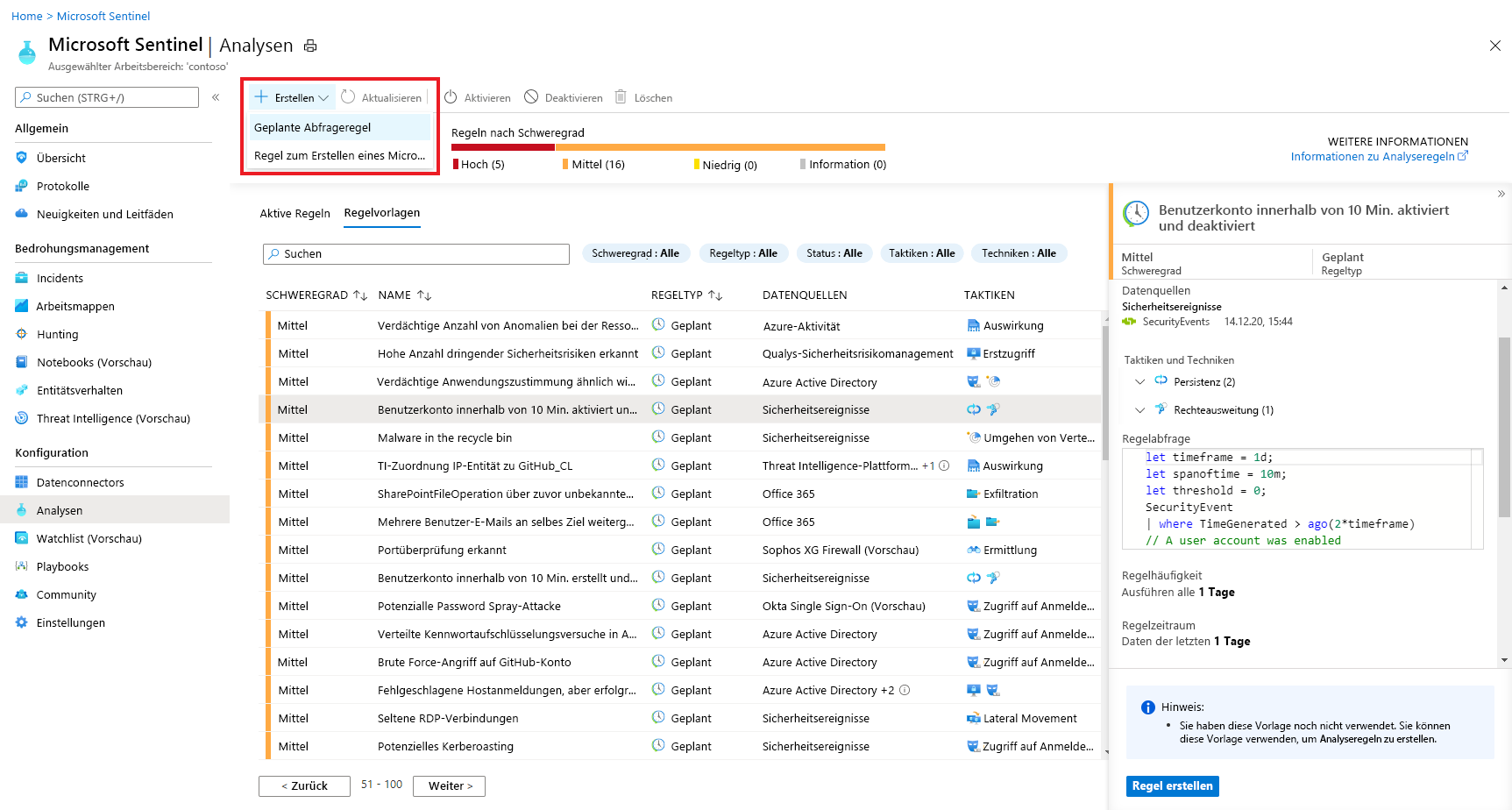Viewport: 1512px width, 810px height.
Task: Open the Schweregrad : Alle filter
Action: click(635, 253)
